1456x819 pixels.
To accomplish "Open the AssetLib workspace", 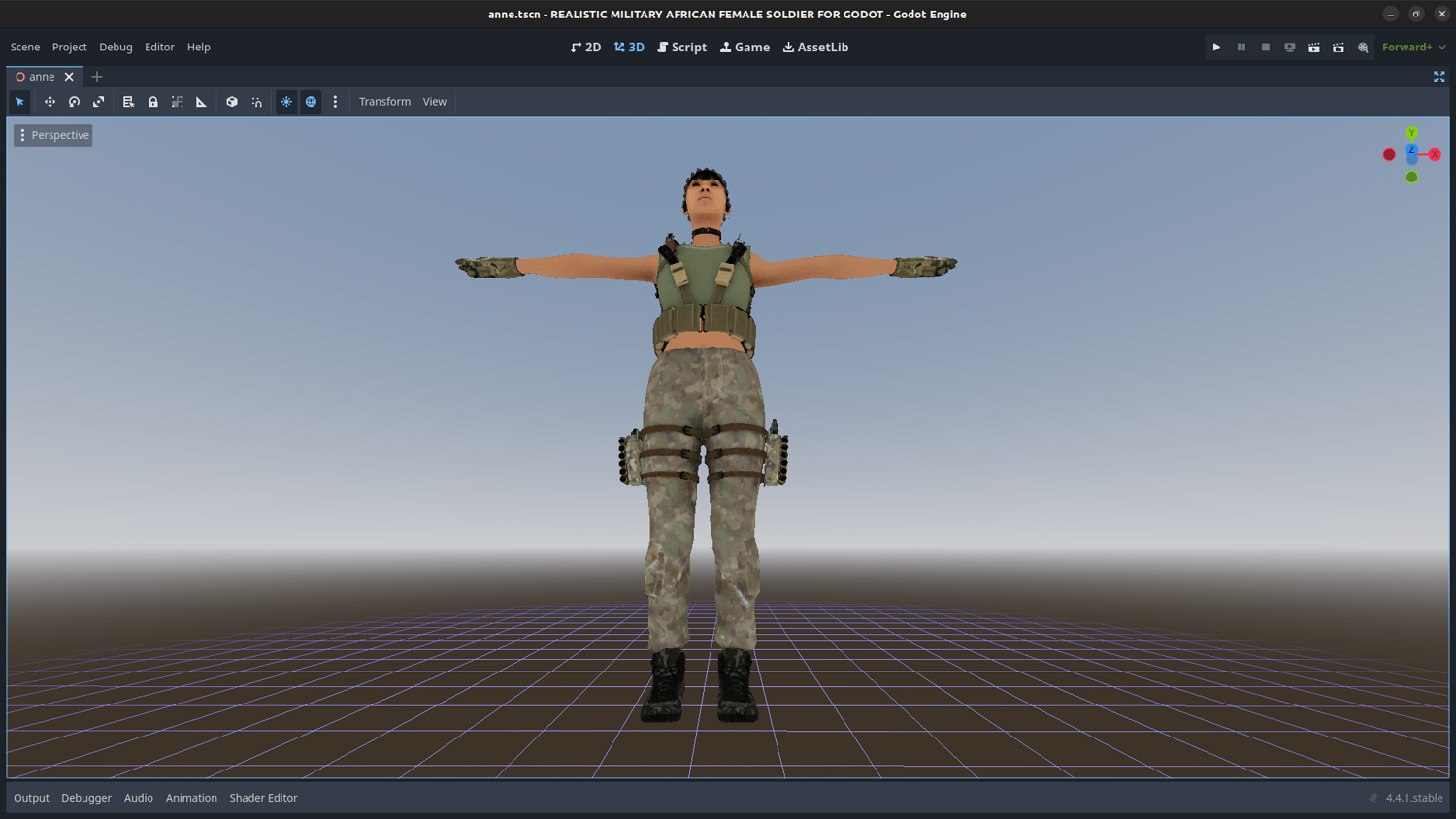I will click(815, 47).
